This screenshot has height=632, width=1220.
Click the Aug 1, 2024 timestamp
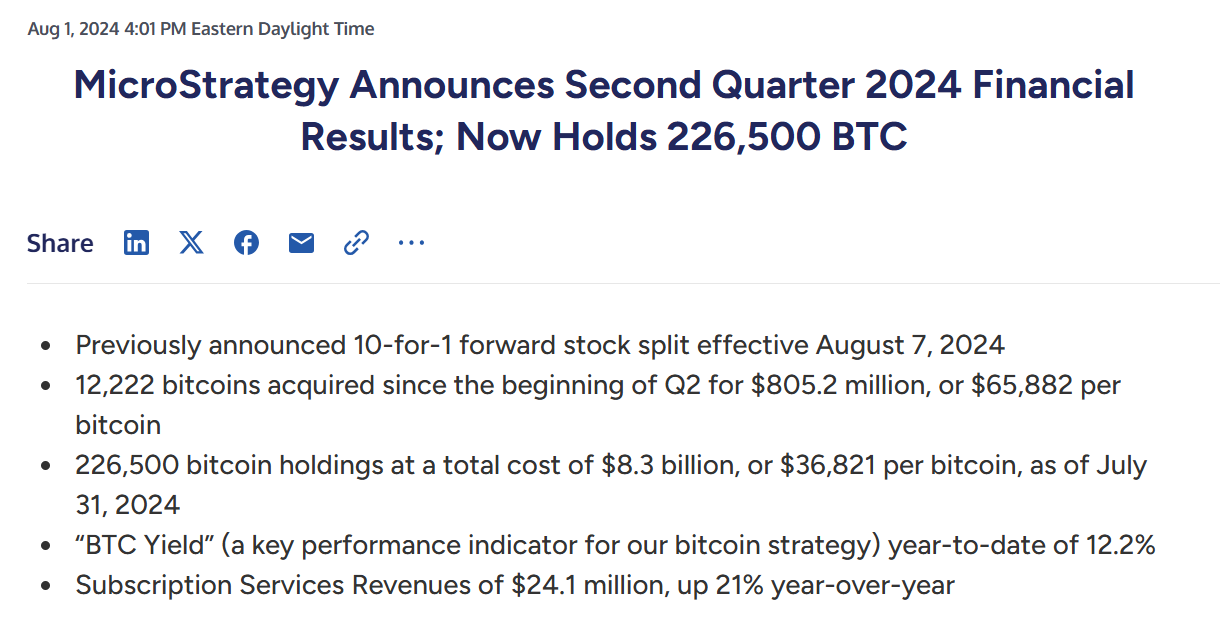(201, 29)
